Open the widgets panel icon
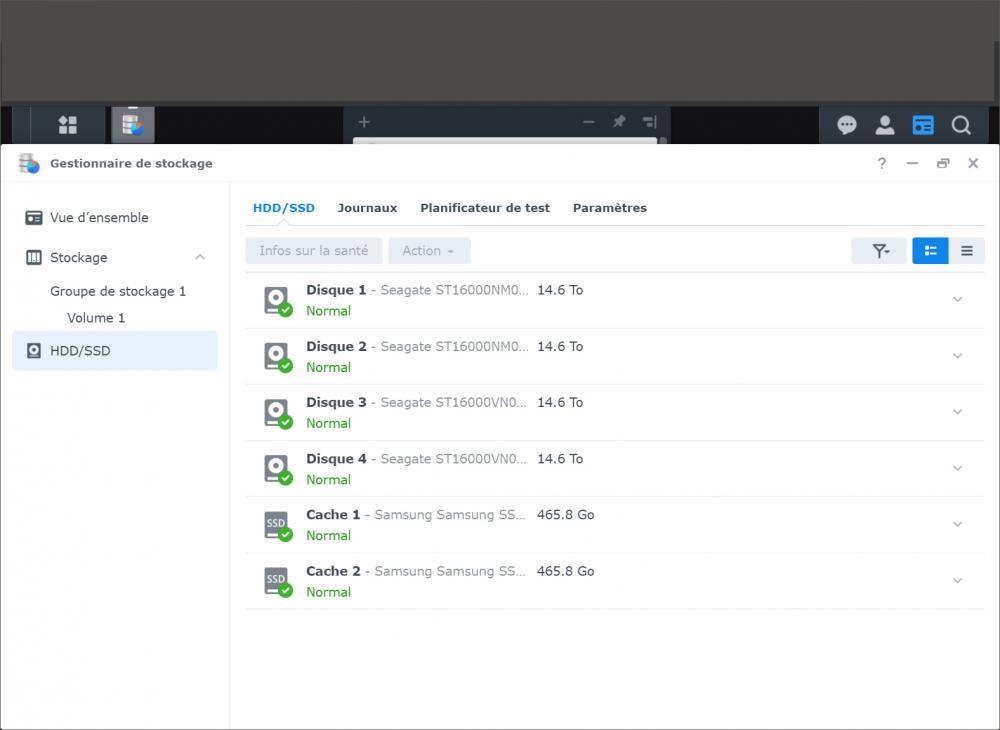 923,125
